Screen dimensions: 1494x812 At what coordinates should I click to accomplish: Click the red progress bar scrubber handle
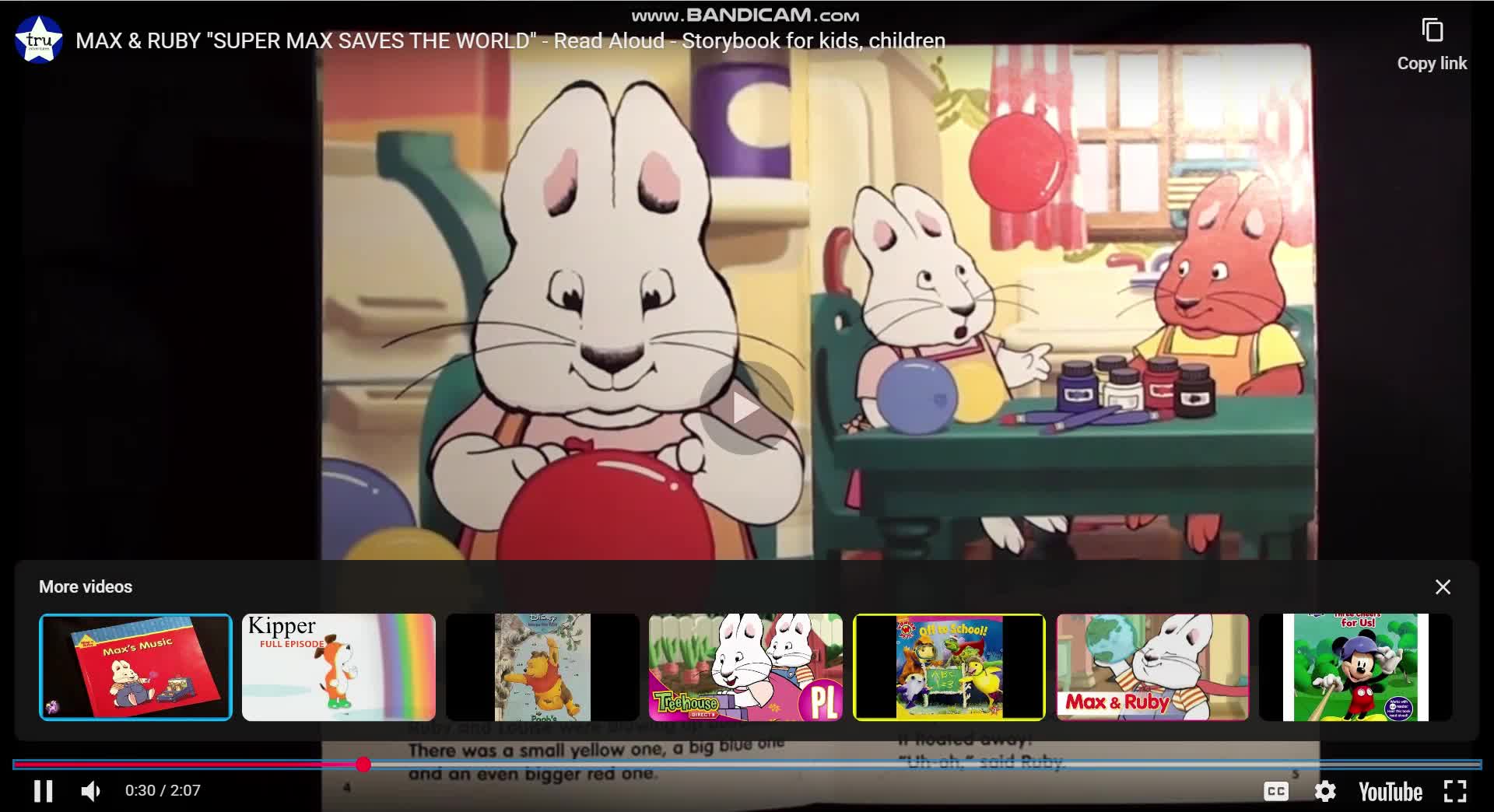click(363, 765)
